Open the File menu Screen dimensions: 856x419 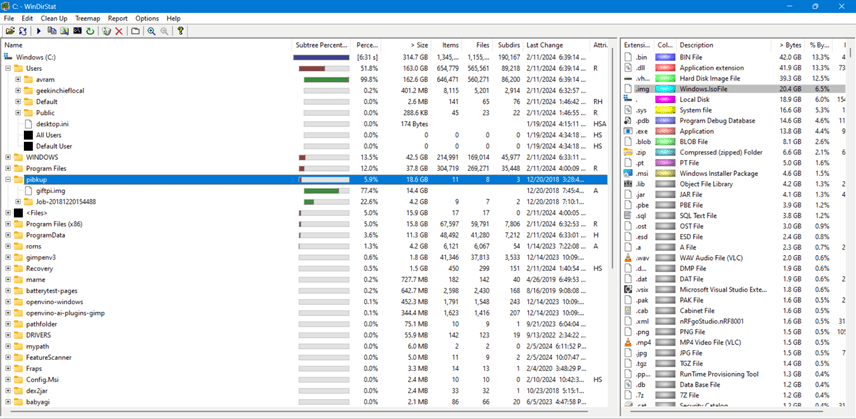pyautogui.click(x=9, y=18)
